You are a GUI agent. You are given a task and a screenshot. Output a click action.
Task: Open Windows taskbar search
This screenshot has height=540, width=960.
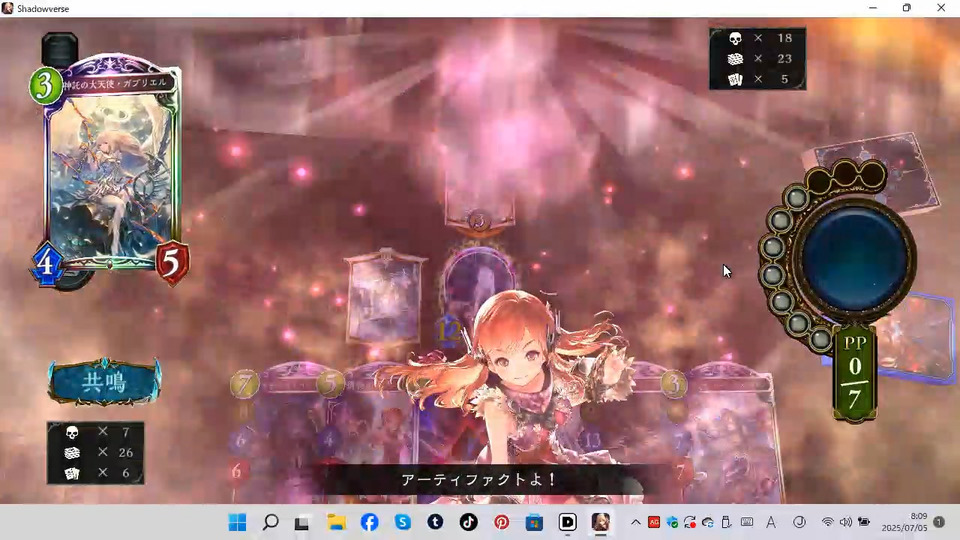click(271, 522)
